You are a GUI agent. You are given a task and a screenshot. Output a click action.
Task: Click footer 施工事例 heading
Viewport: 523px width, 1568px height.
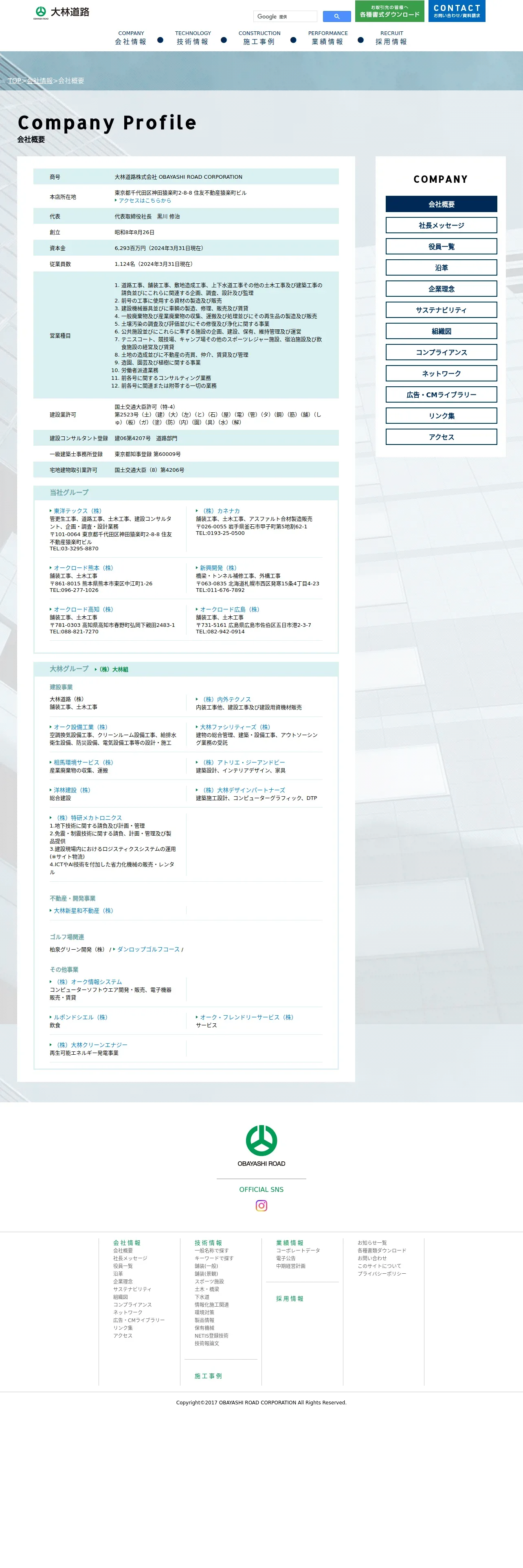[x=208, y=1375]
